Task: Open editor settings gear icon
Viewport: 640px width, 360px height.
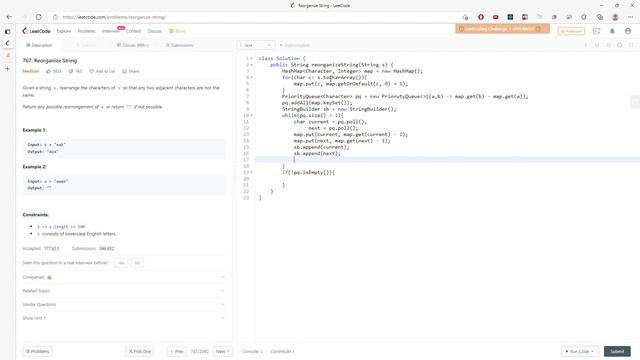Action: pyautogui.click(x=620, y=45)
